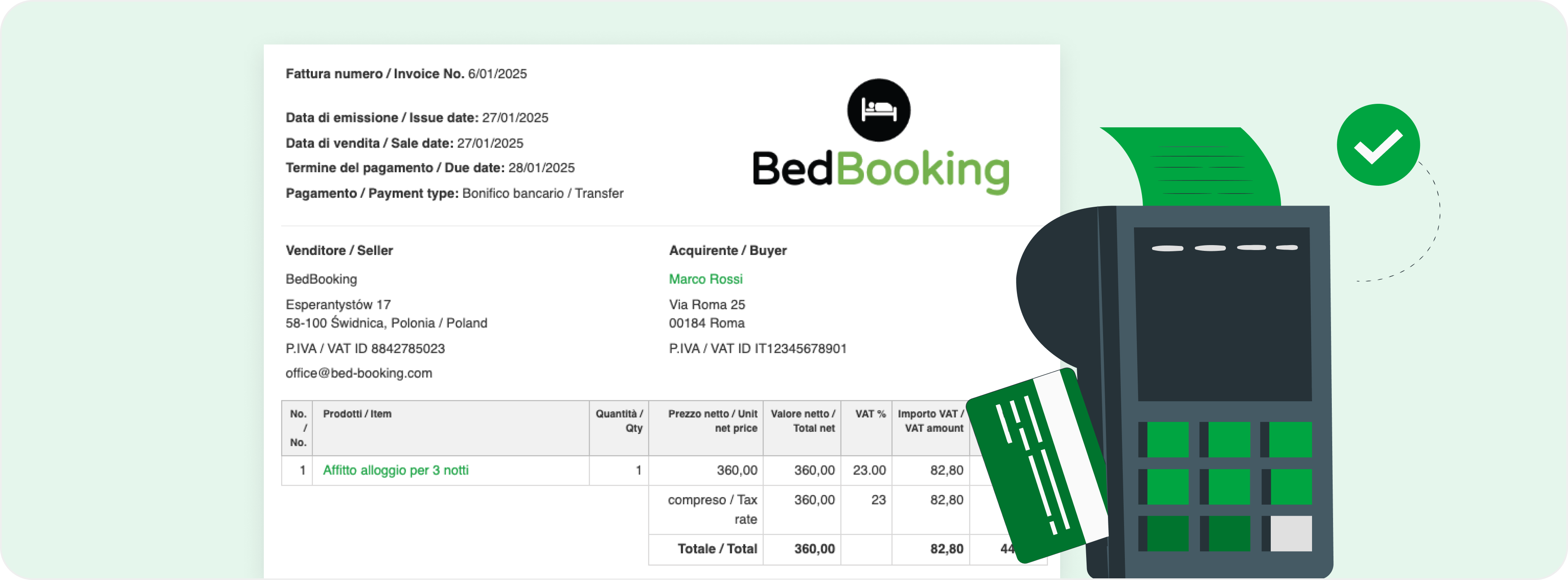Screen dimensions: 1568x580
Task: Click the payment terminal dark screen
Action: click(x=1223, y=314)
